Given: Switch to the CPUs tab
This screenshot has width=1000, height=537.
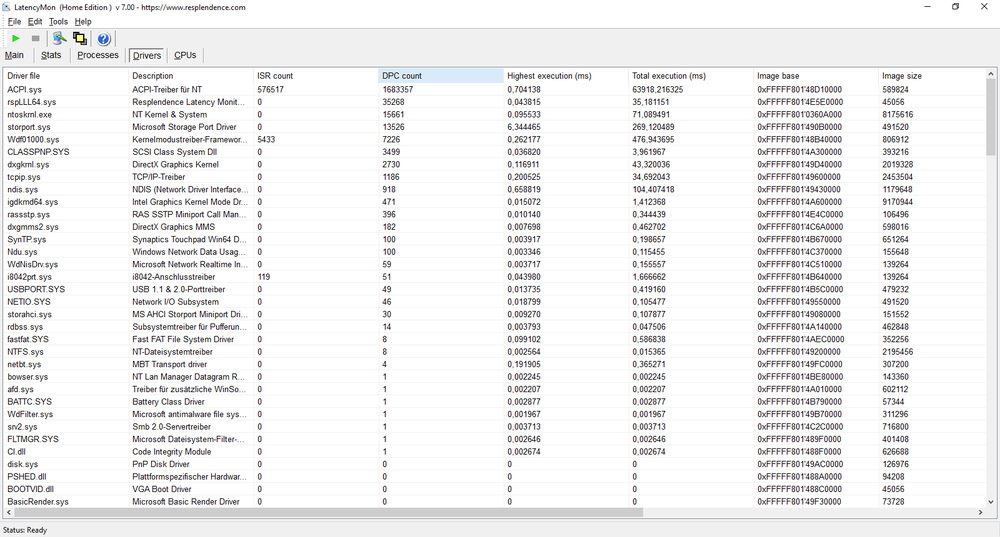Looking at the screenshot, I should 185,55.
